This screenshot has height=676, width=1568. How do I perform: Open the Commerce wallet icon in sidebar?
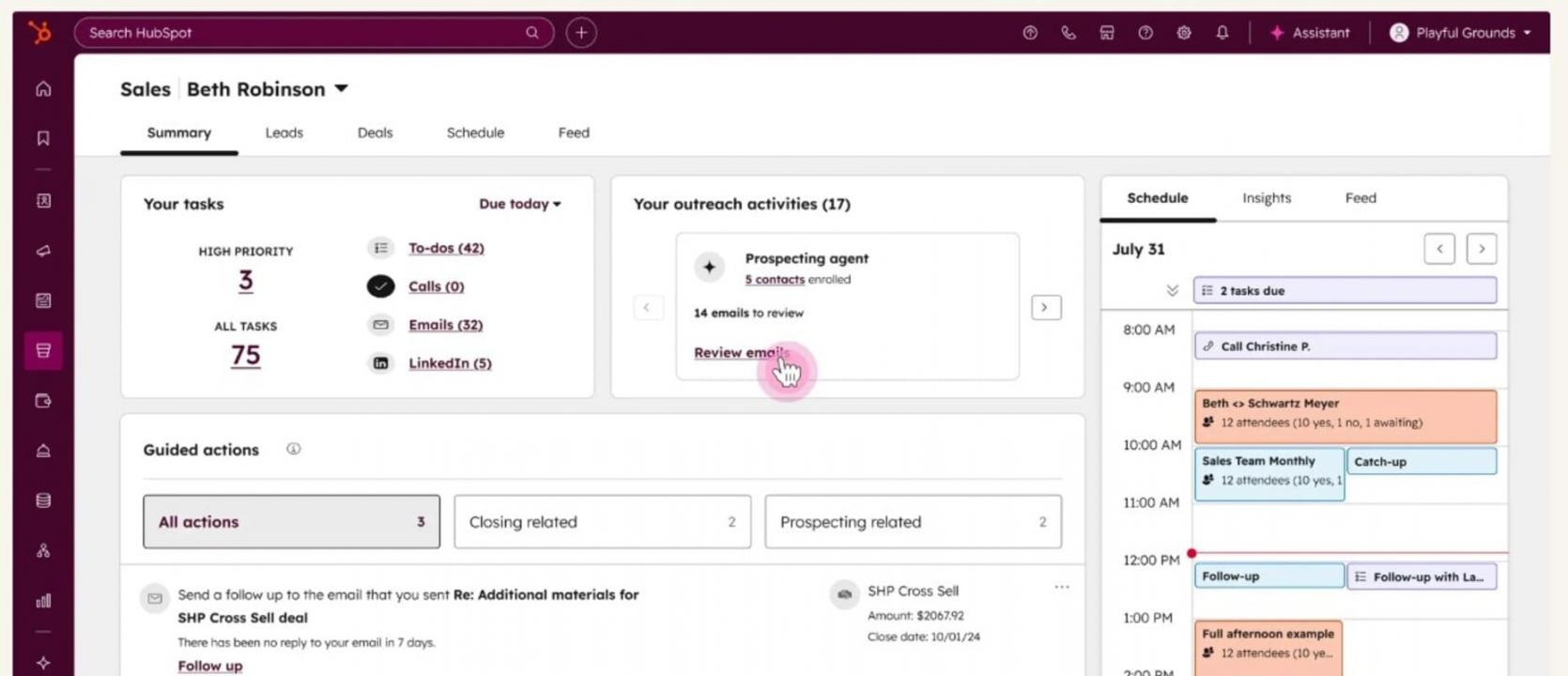point(43,401)
